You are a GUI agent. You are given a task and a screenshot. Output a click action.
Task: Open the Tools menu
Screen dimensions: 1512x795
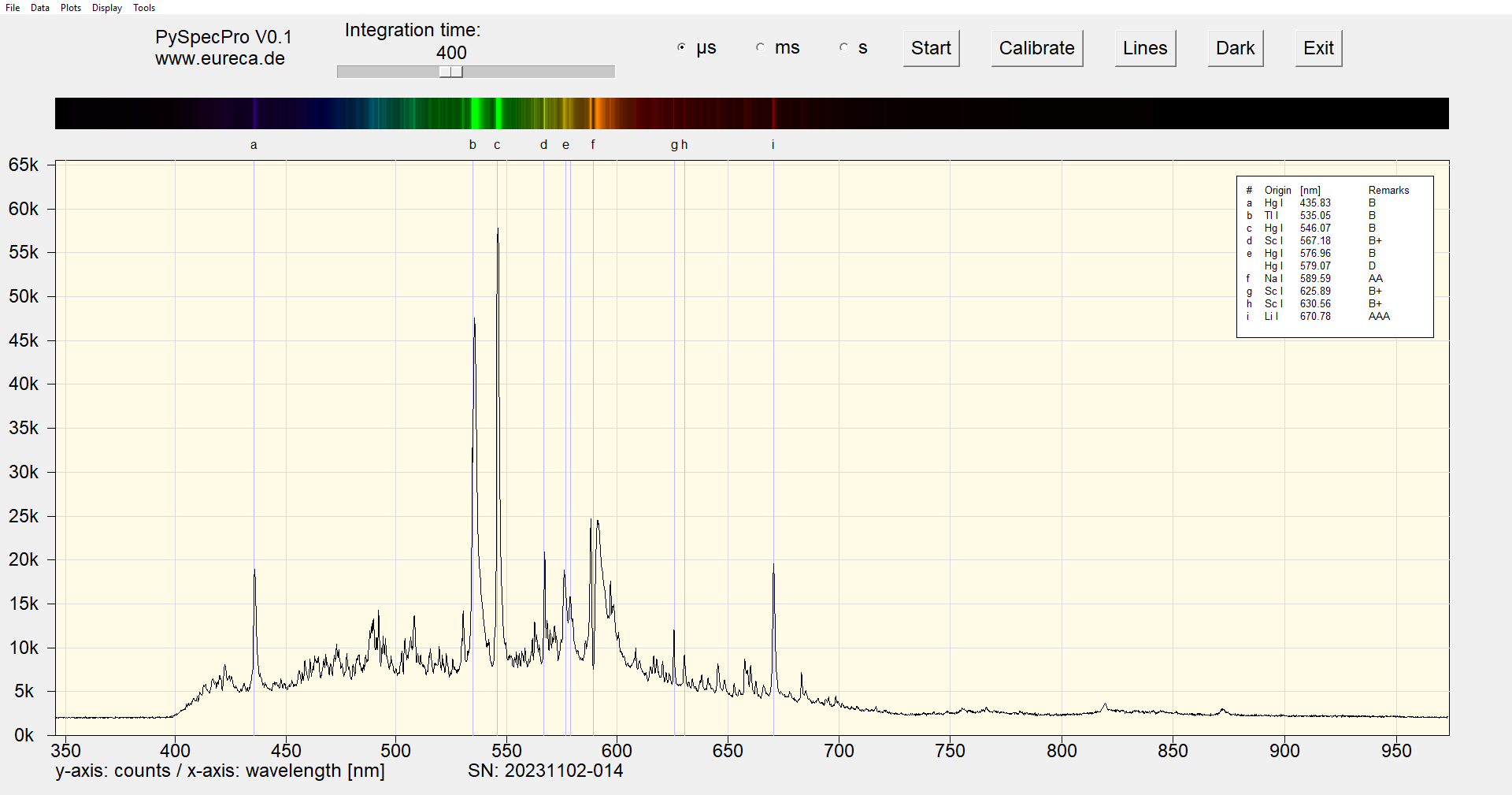(x=144, y=8)
